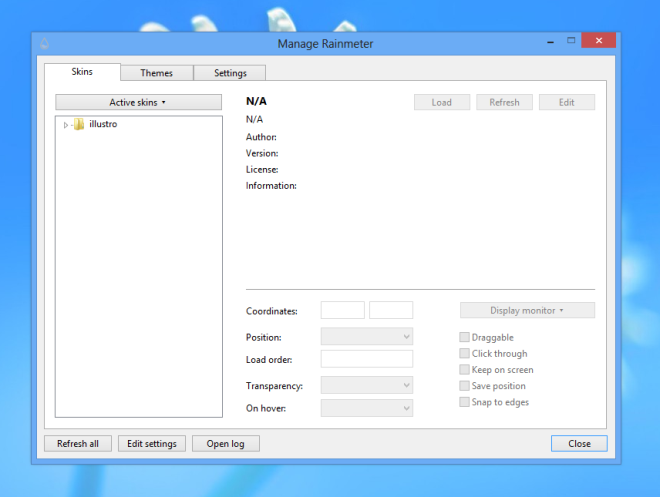The width and height of the screenshot is (660, 497).
Task: Click the bold N/A skin title
Action: tap(256, 101)
